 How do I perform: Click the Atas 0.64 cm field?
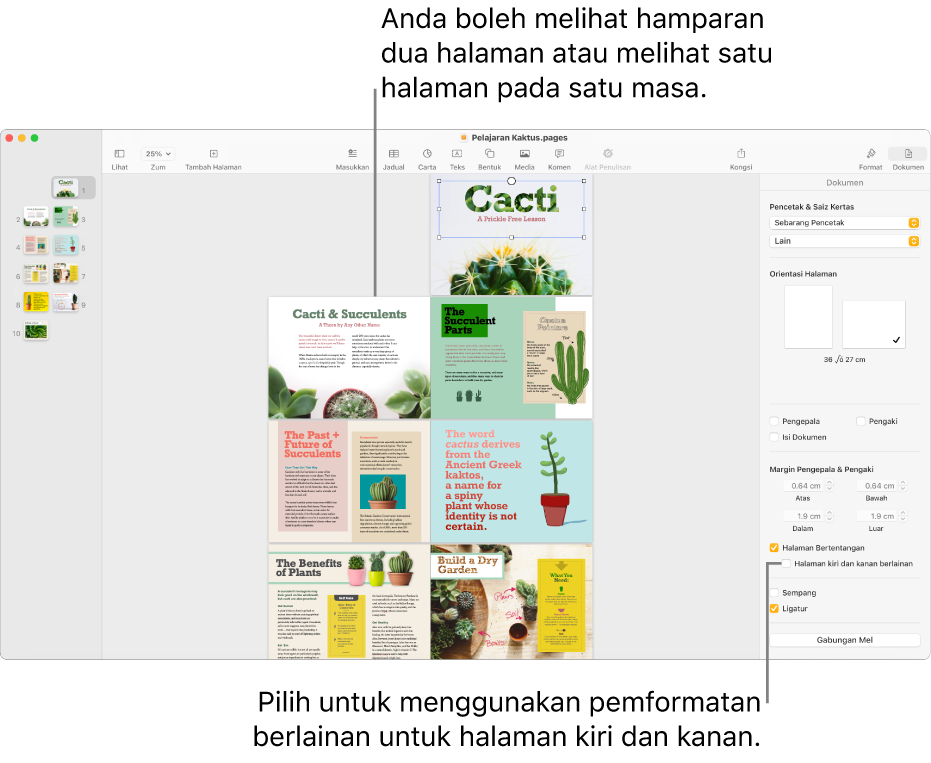(x=803, y=486)
